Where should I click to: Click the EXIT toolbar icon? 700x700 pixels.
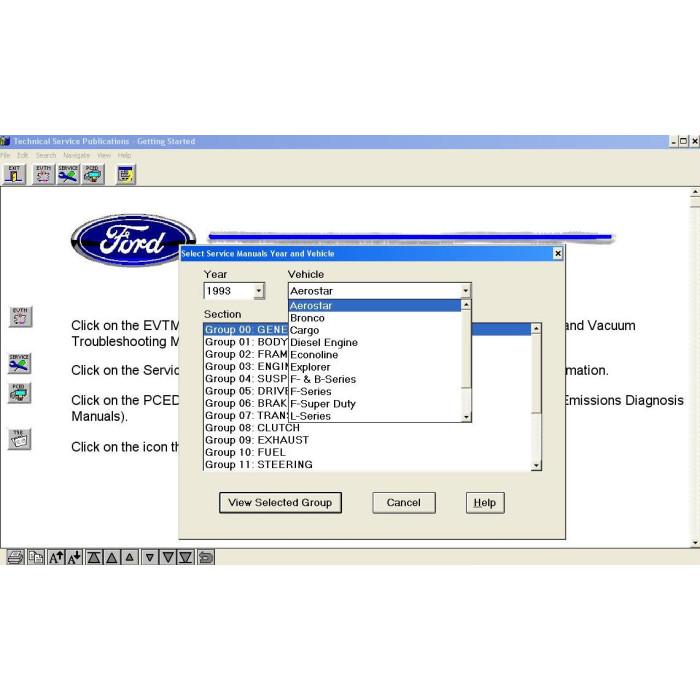click(15, 175)
